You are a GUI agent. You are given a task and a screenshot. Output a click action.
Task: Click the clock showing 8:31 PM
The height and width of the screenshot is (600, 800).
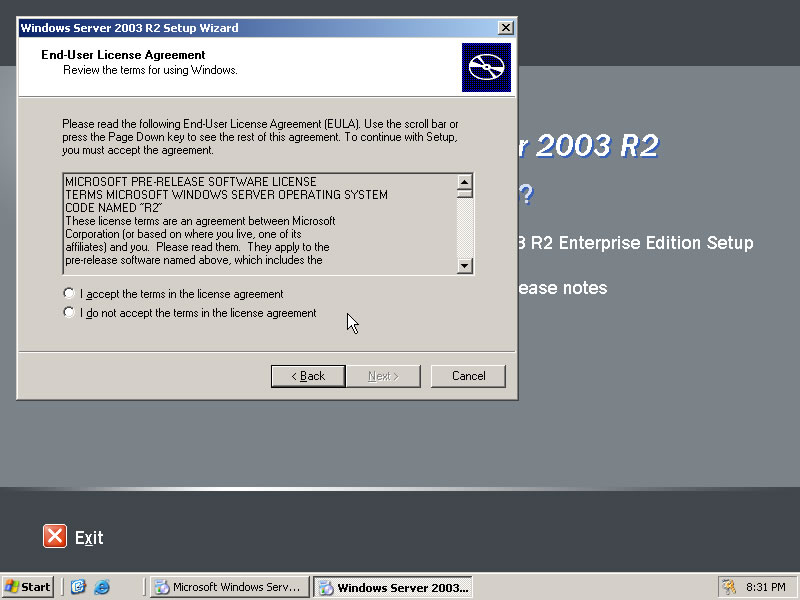766,587
